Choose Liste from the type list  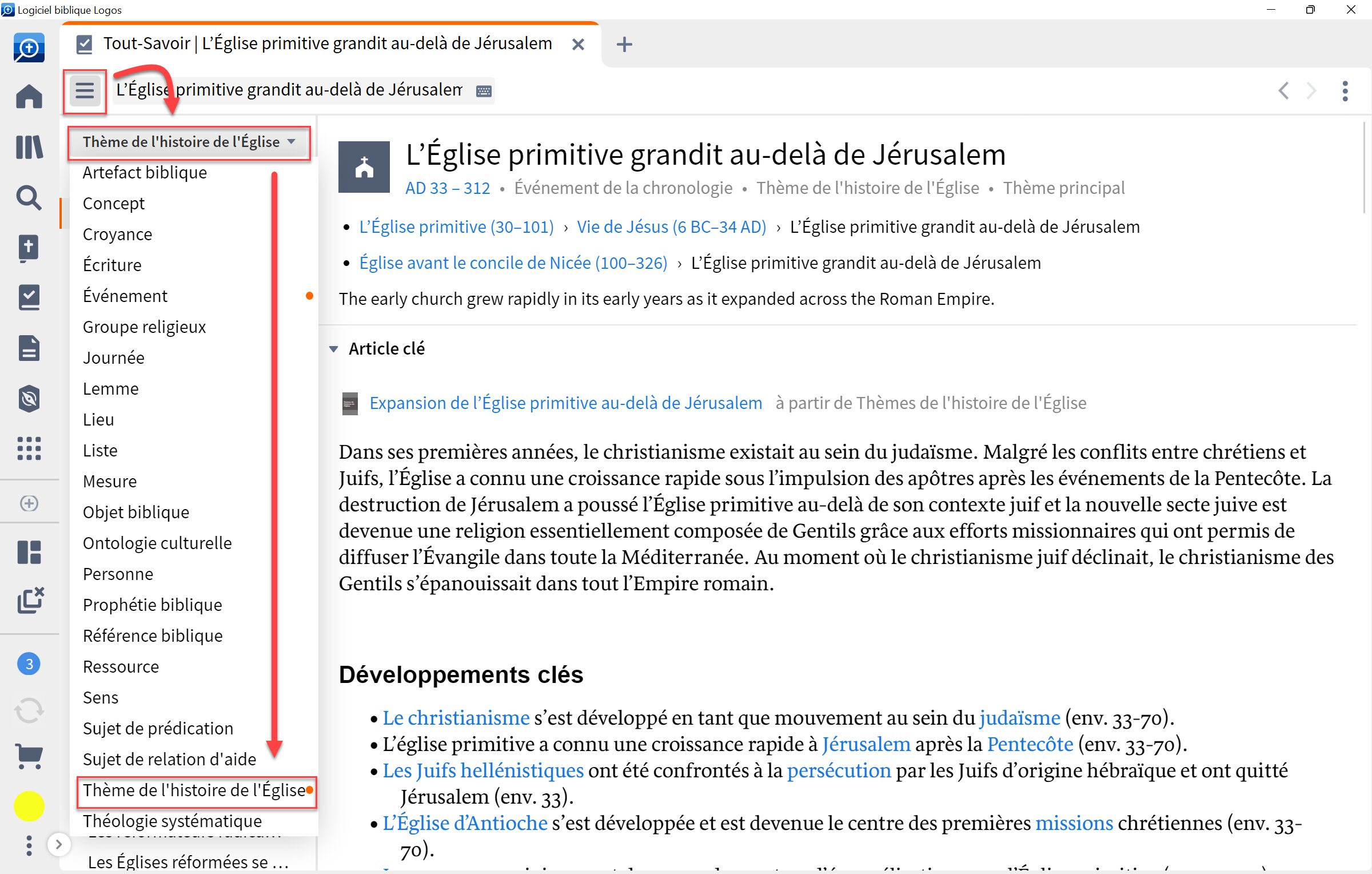(x=100, y=450)
